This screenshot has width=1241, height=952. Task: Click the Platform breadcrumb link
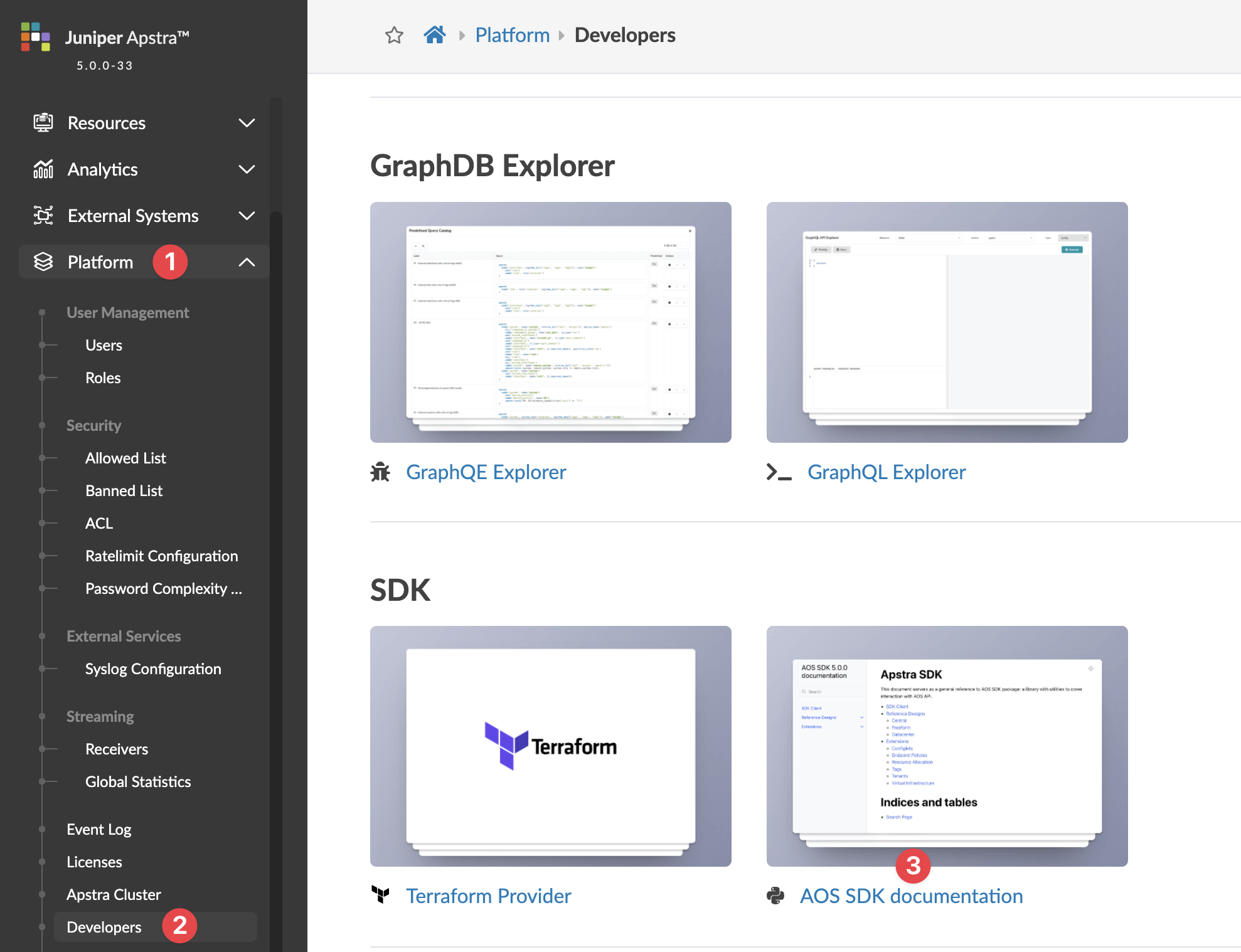(x=512, y=35)
